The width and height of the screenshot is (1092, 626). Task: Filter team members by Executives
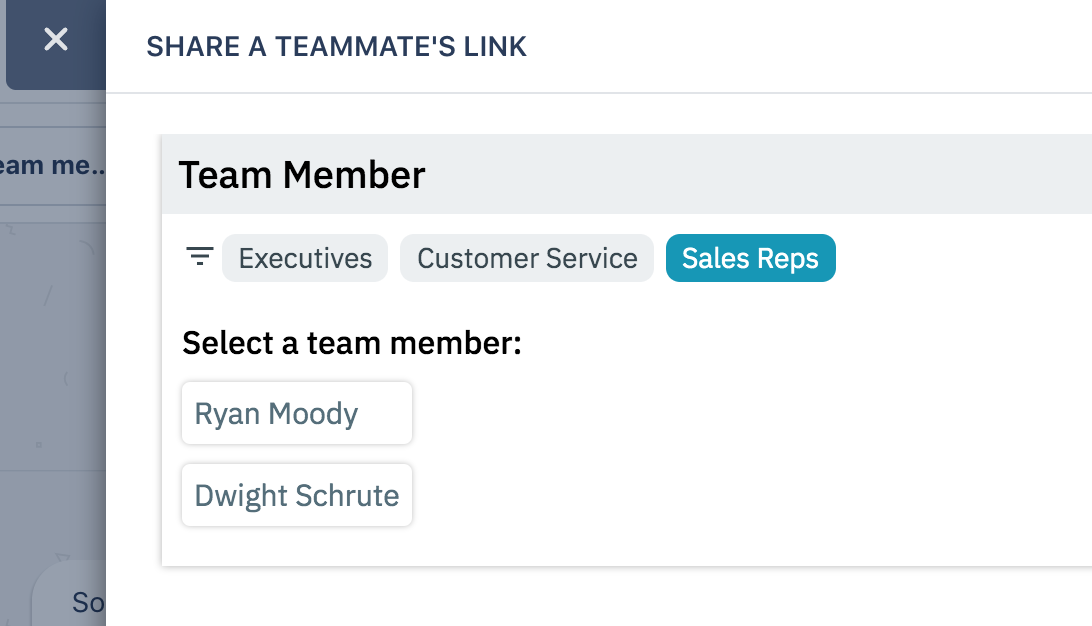tap(305, 259)
